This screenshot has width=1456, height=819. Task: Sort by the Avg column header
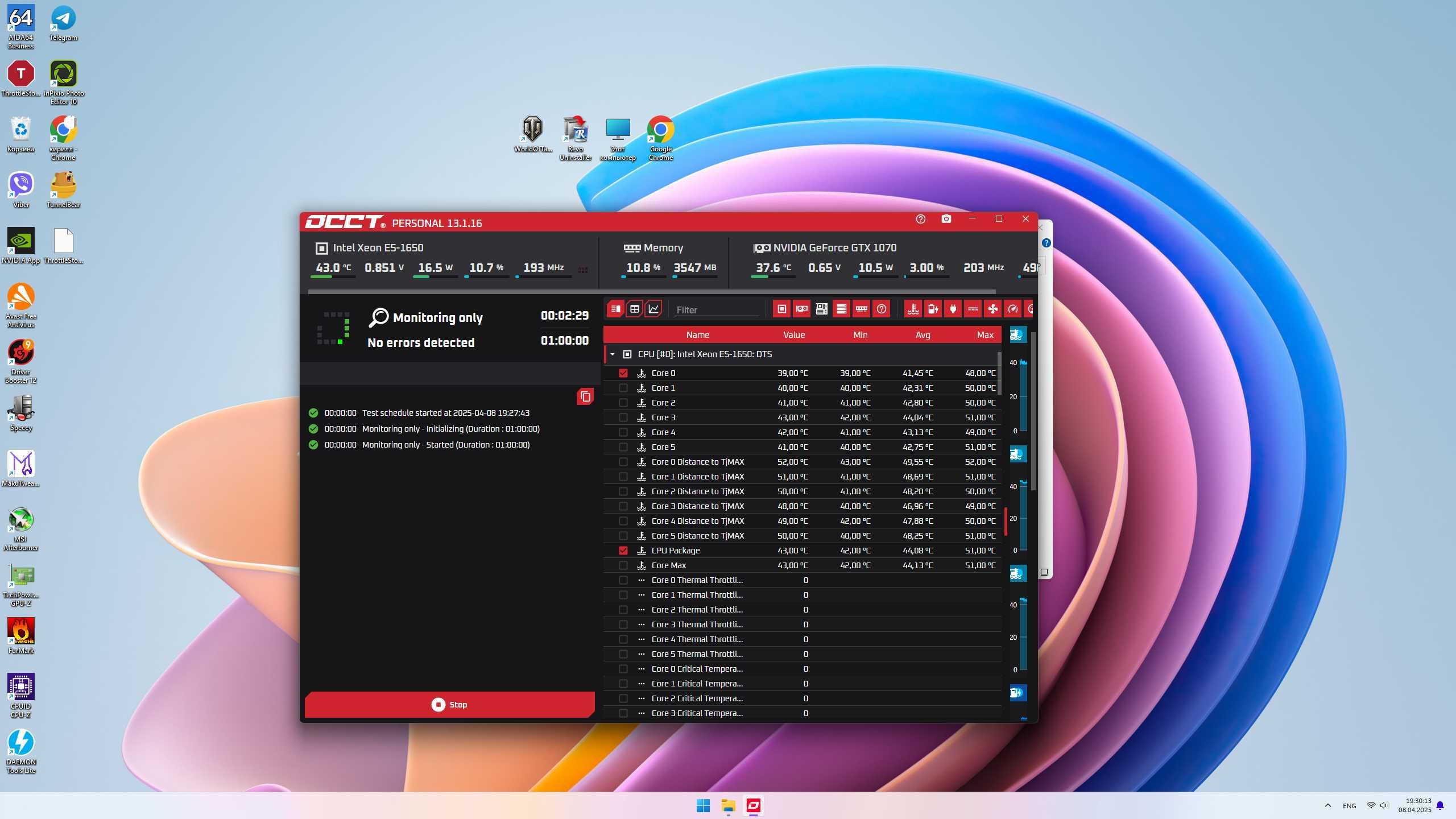923,335
